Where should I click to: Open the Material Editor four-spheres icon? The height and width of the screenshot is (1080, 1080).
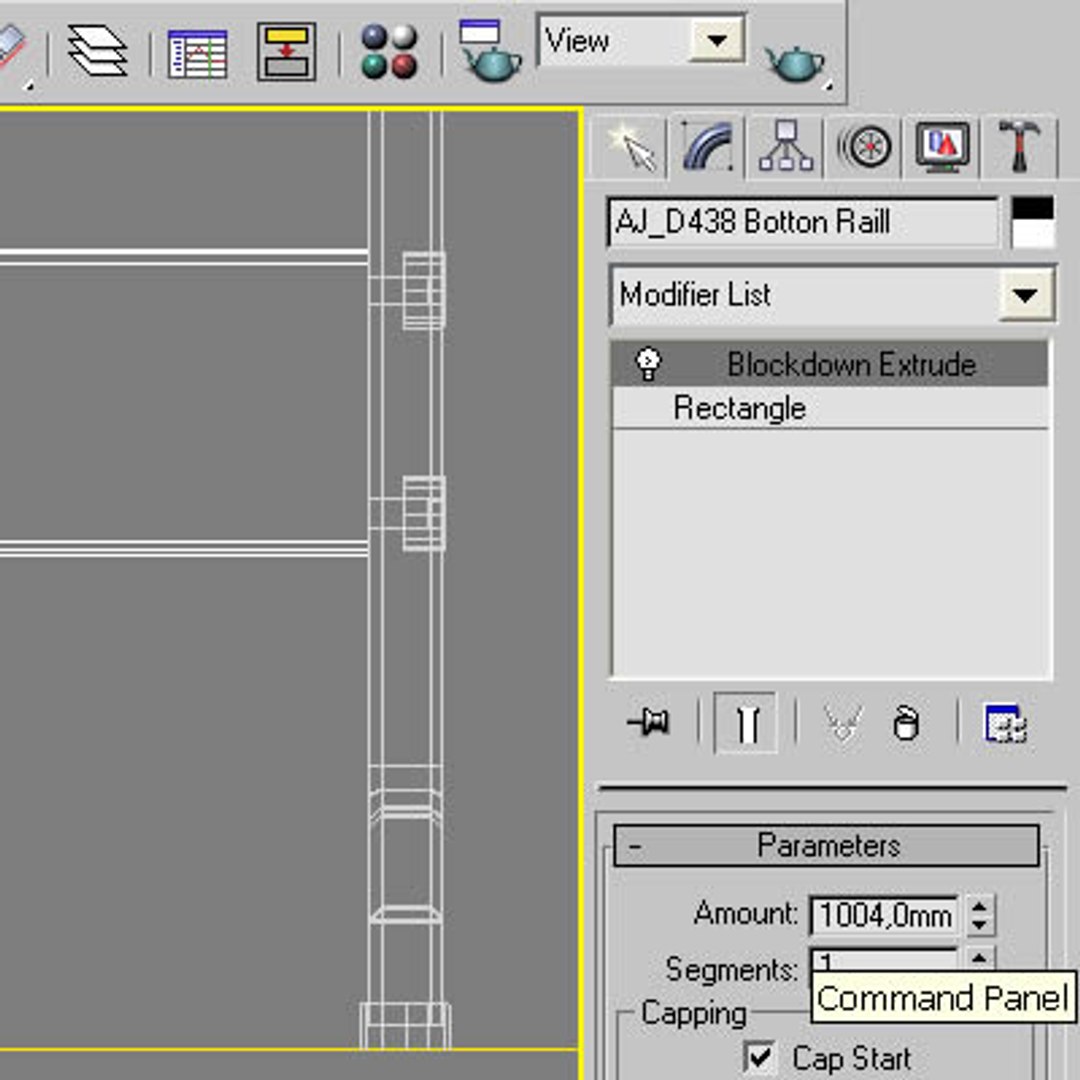pyautogui.click(x=389, y=51)
